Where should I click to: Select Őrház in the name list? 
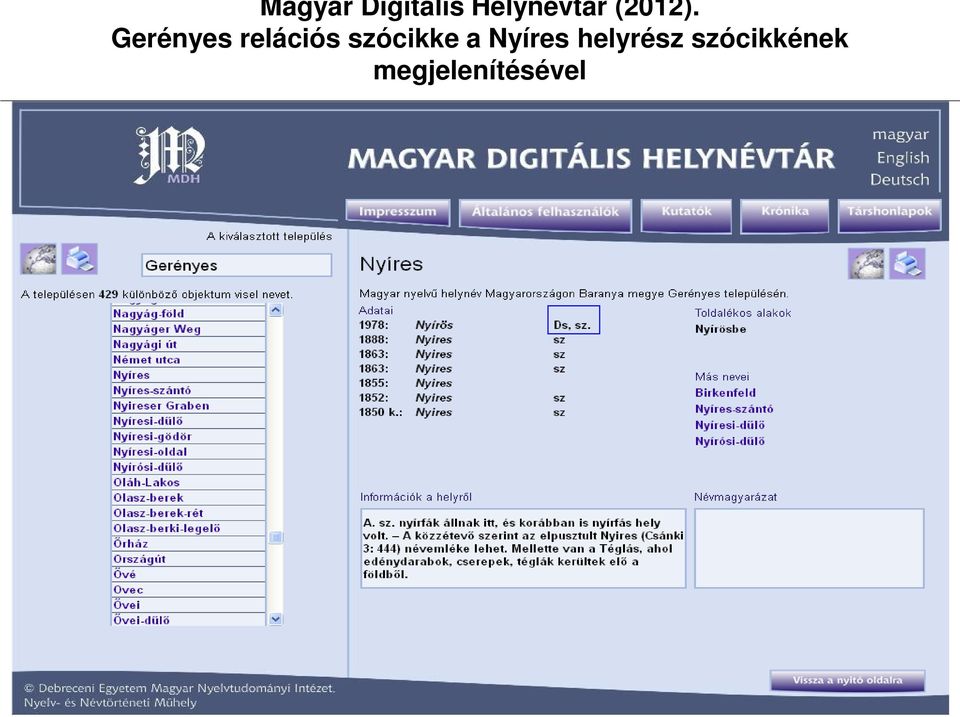(189, 543)
